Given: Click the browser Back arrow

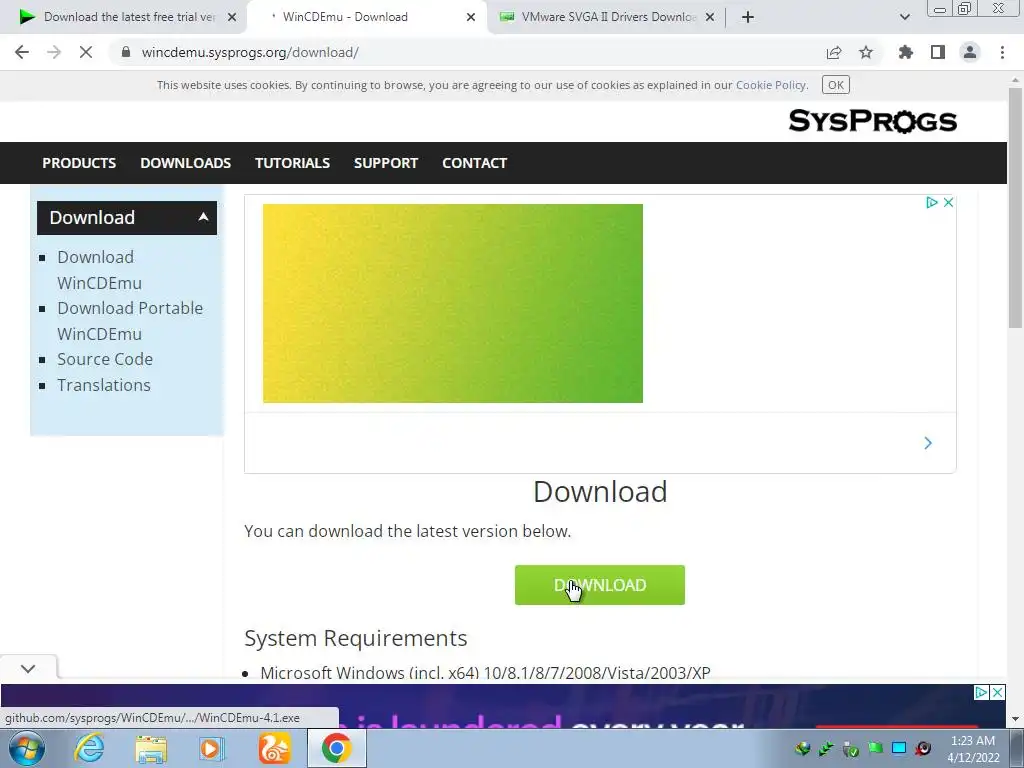Looking at the screenshot, I should click(22, 52).
